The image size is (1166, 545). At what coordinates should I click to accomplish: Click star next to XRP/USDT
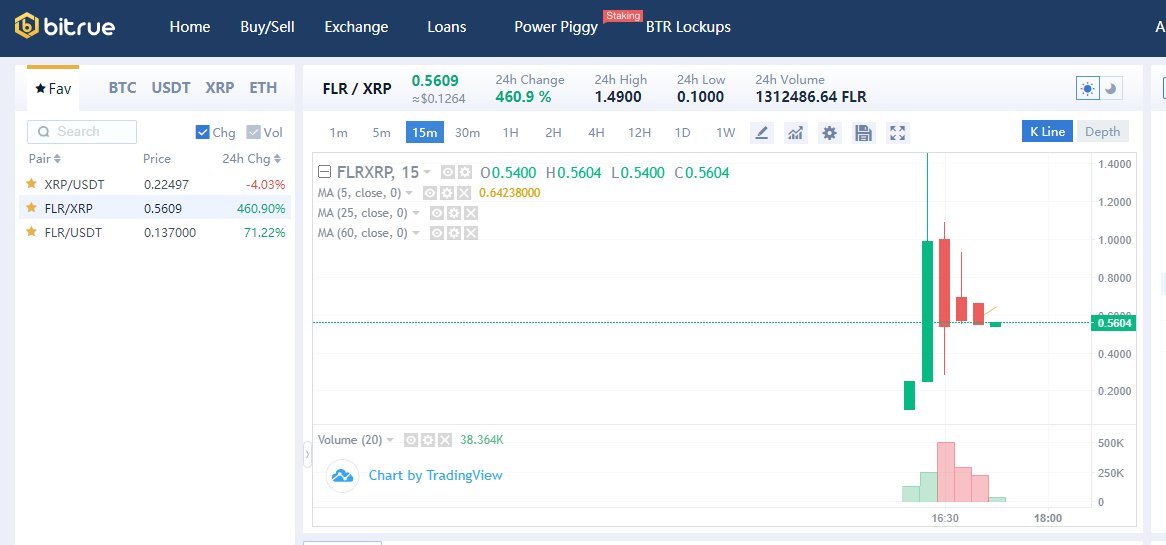point(31,183)
